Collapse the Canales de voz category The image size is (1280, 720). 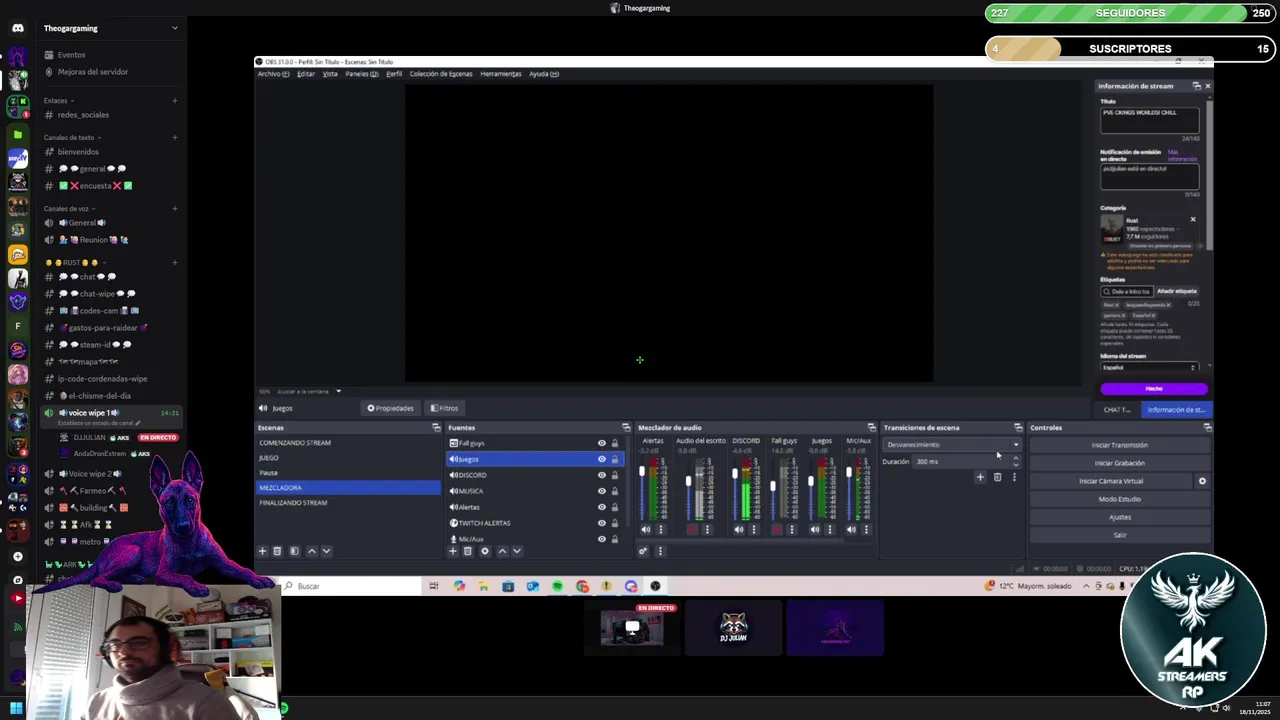coord(68,208)
